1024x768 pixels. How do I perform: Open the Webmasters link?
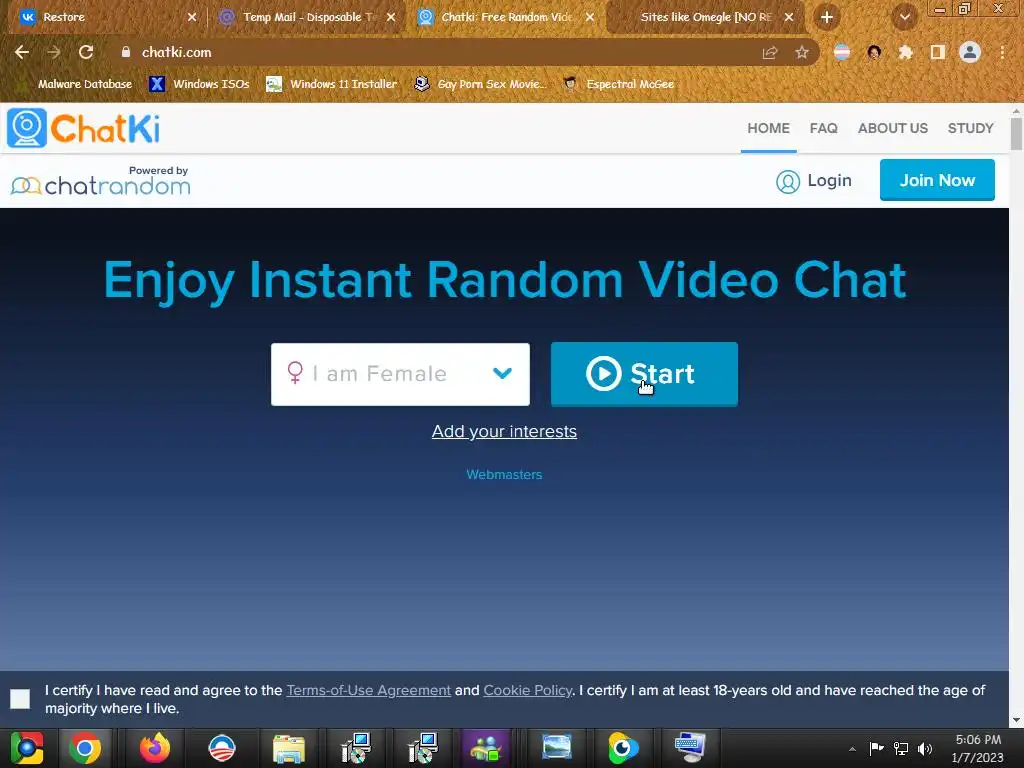pos(504,475)
